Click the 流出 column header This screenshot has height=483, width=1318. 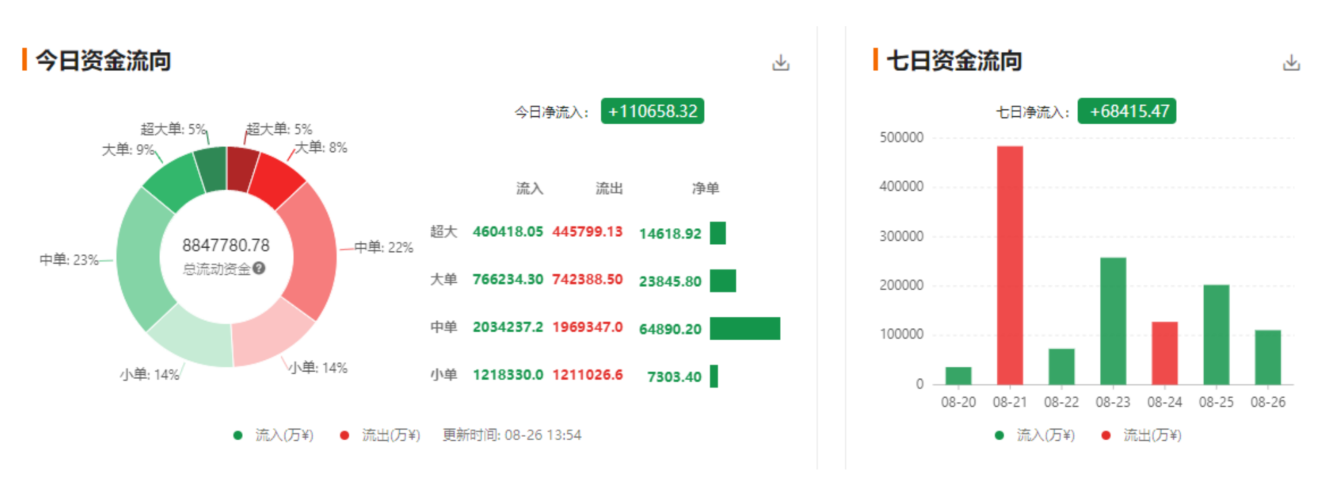[609, 188]
